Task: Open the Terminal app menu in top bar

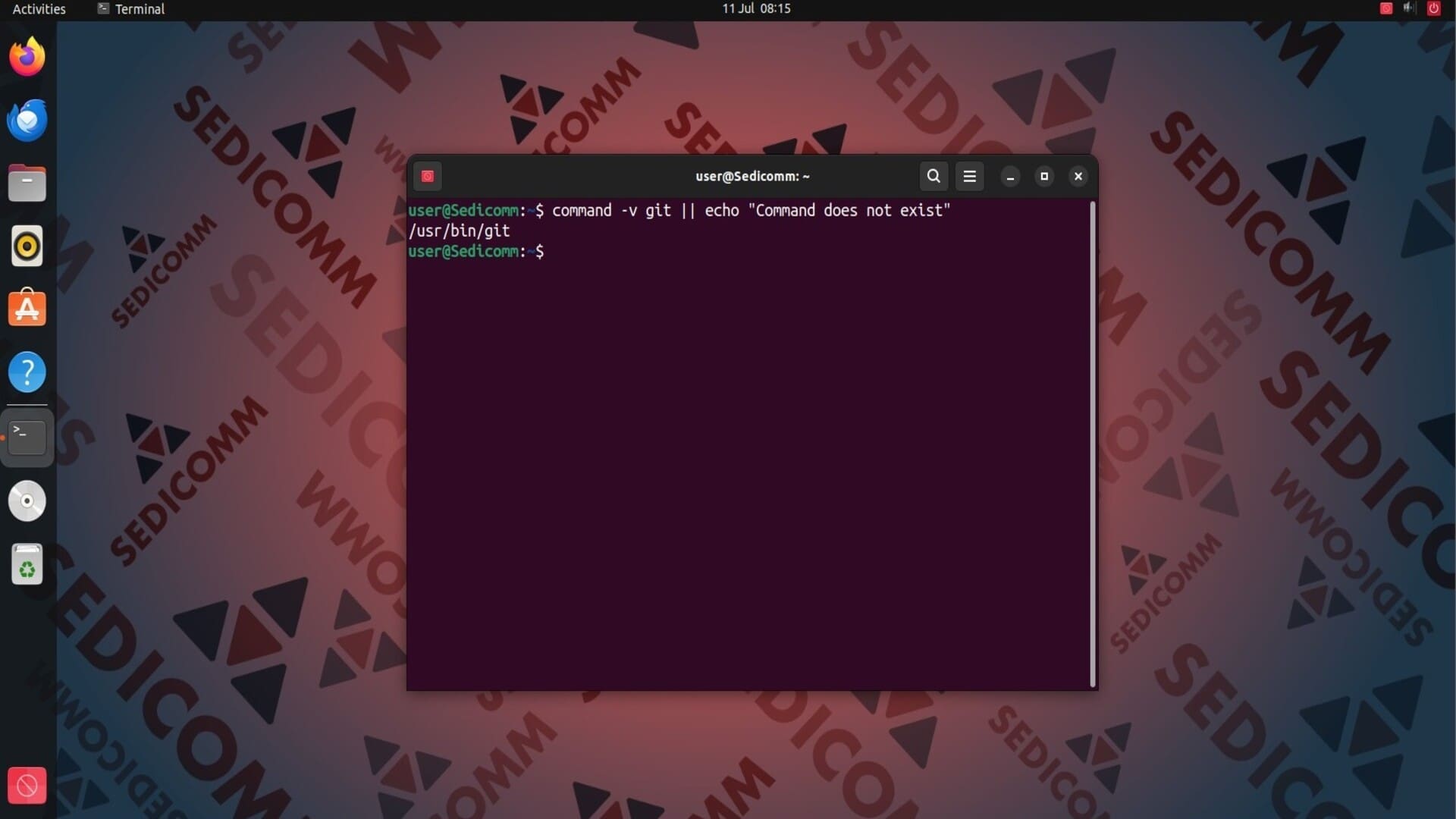Action: coord(131,9)
